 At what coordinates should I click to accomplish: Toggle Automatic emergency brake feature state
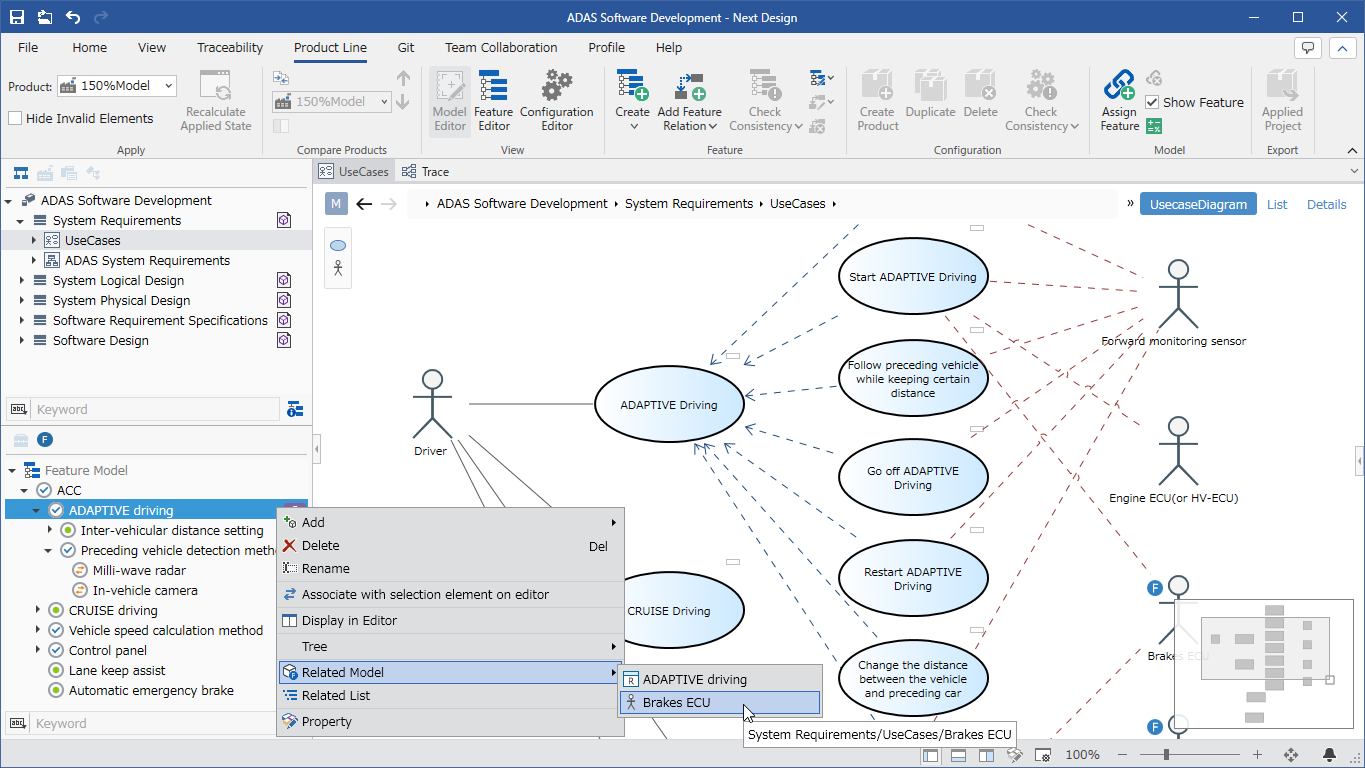tap(56, 690)
